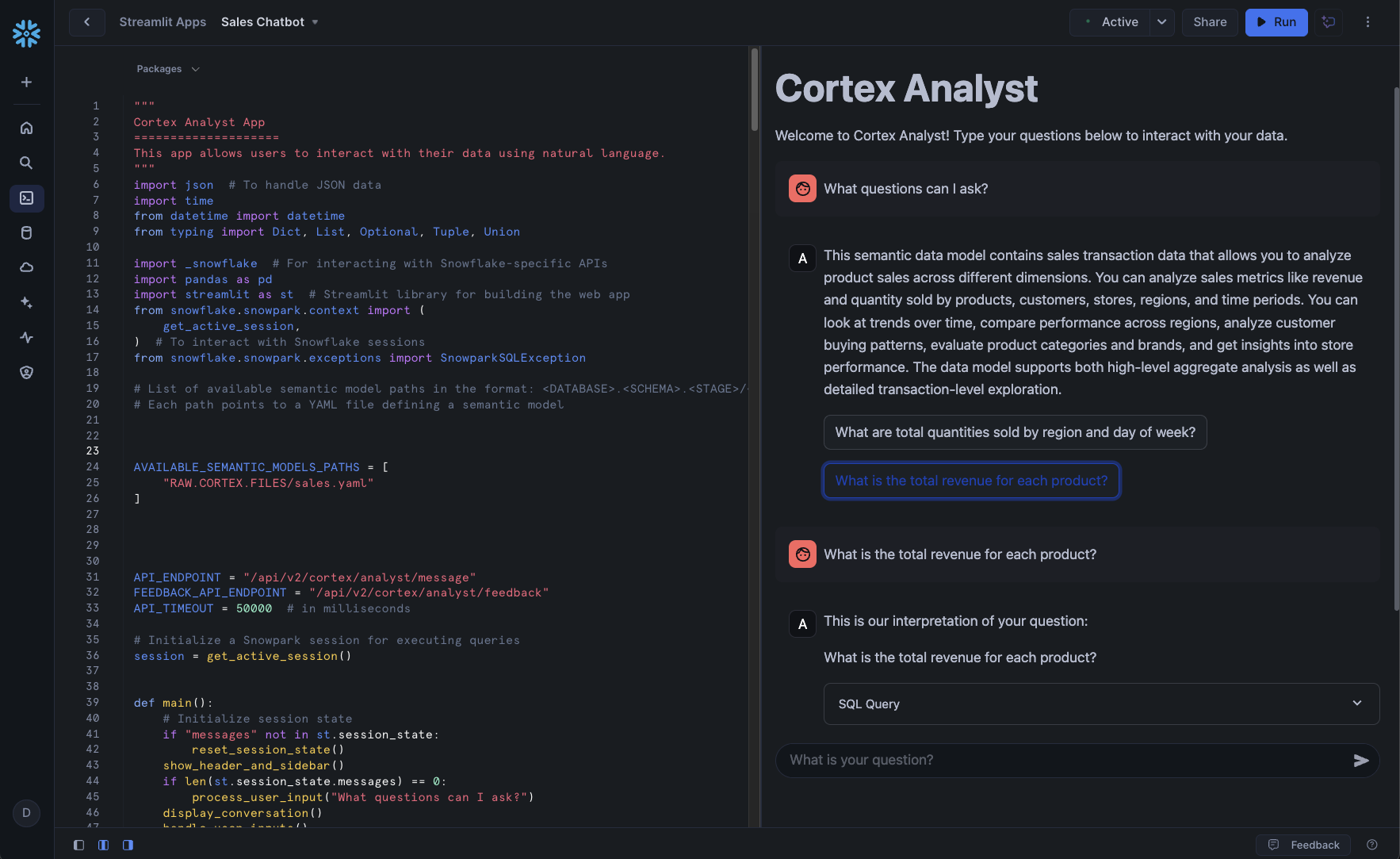
Task: Click the API_ENDPOINT string on line 31
Action: (359, 577)
